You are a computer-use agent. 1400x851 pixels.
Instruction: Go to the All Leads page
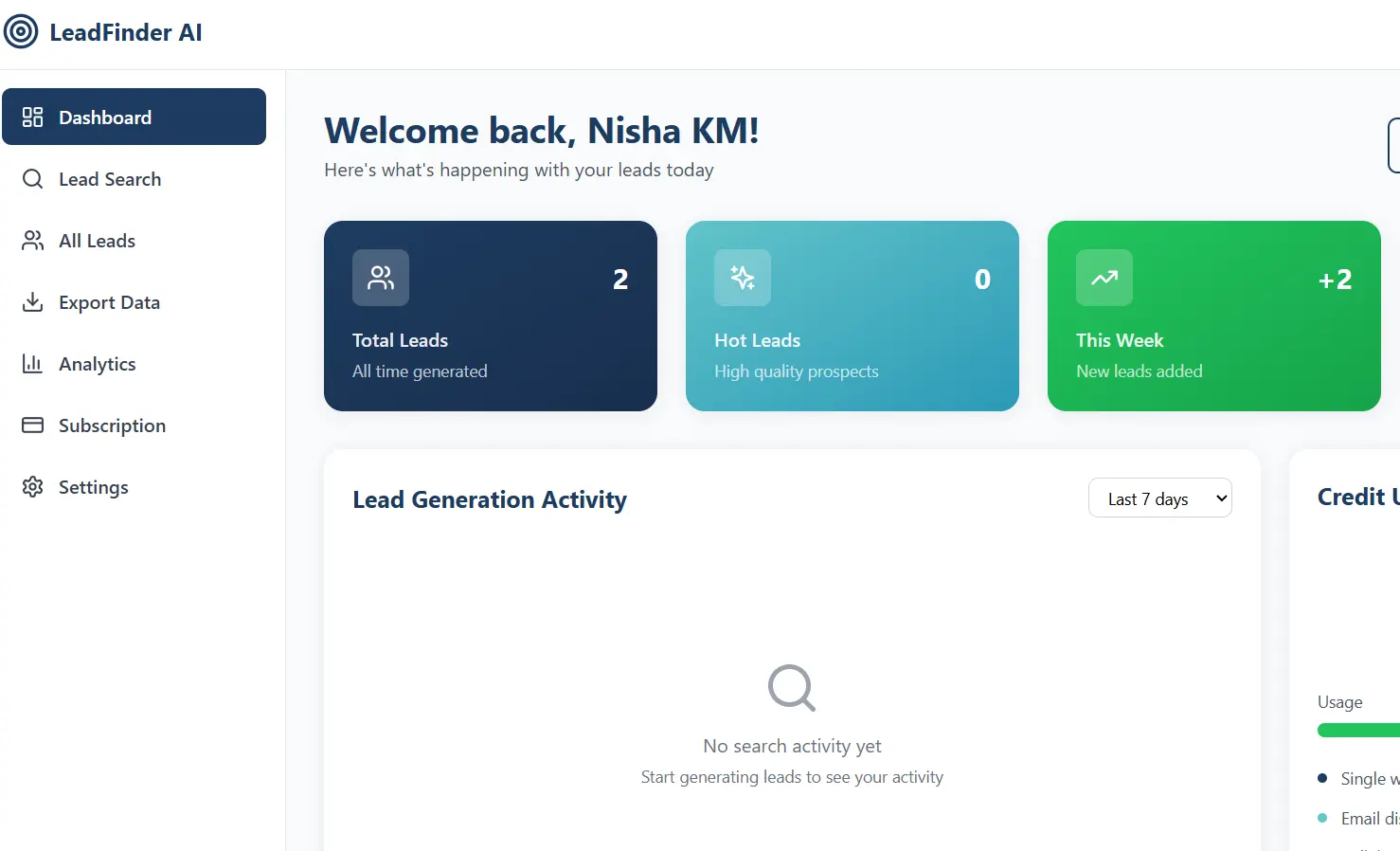coord(97,241)
